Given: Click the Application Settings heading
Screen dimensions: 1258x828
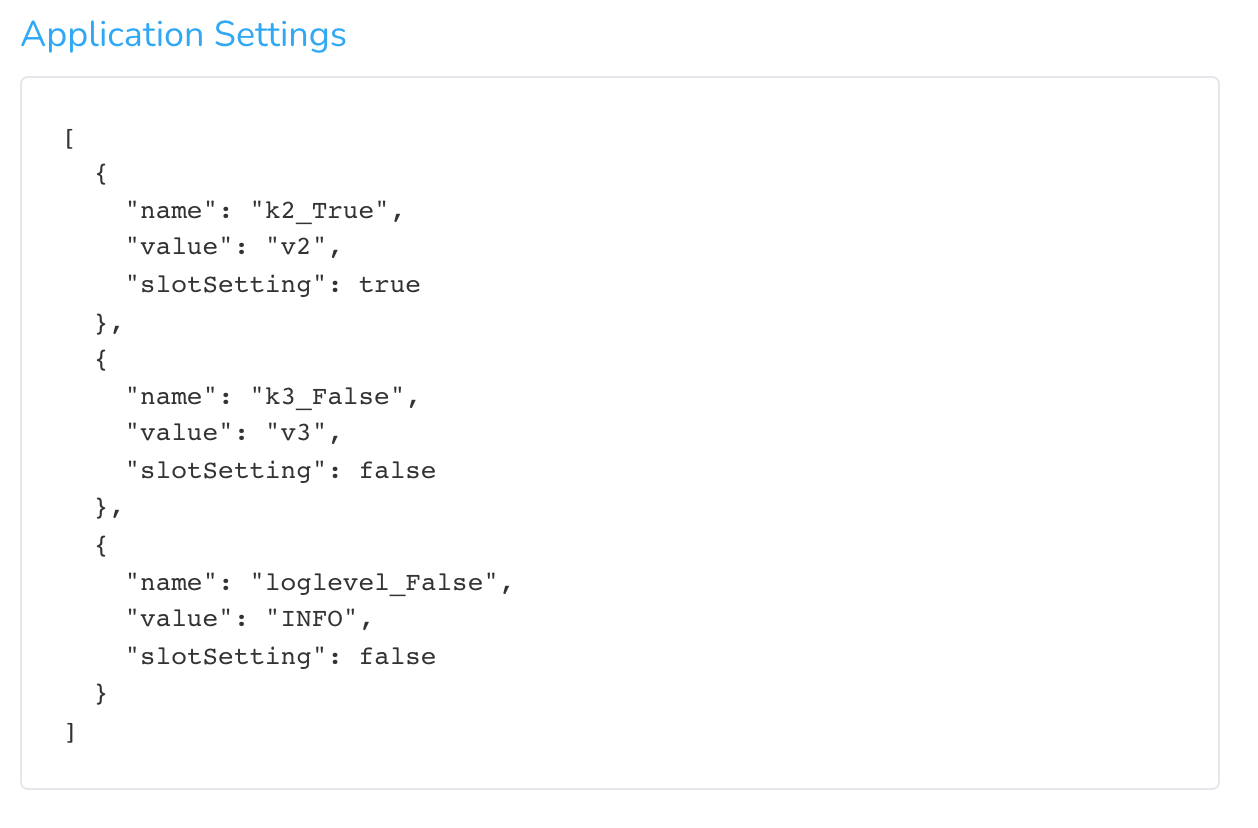Looking at the screenshot, I should (x=184, y=35).
